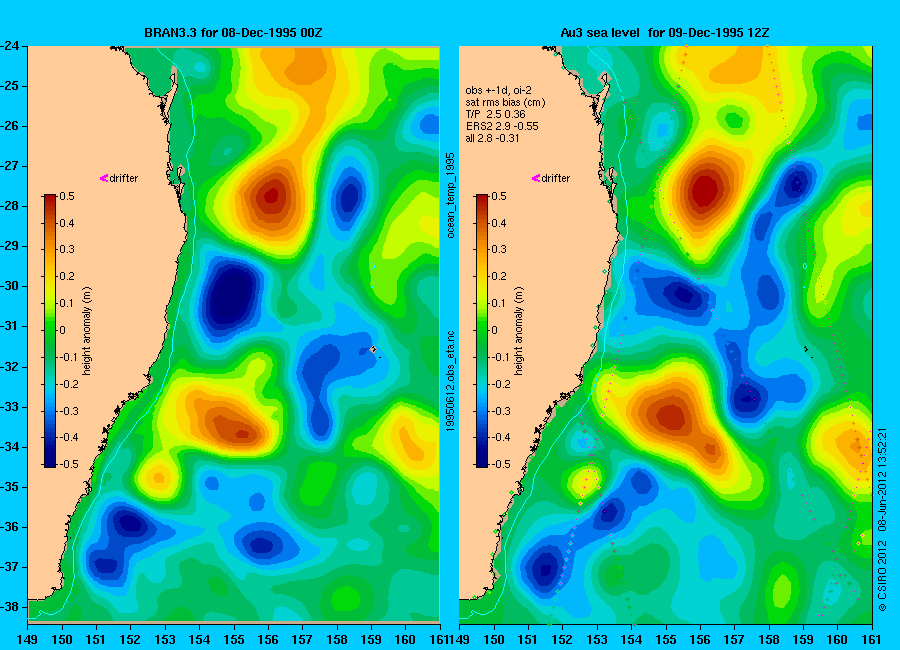900x650 pixels.
Task: Click the vertical '19950612.obs_eta.nc' filename
Action: (451, 381)
